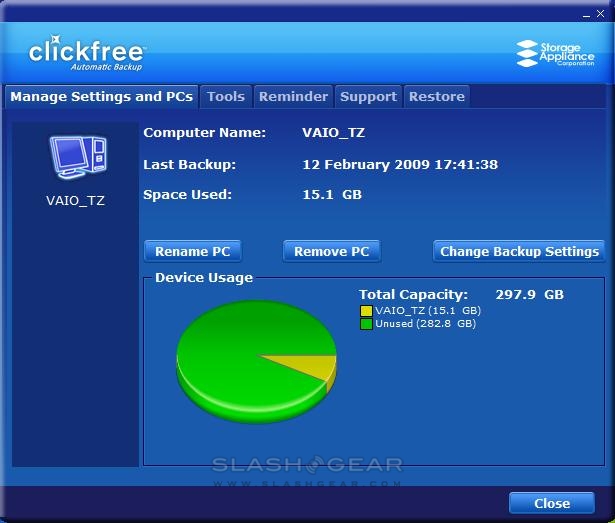Open the Tools tab
This screenshot has width=615, height=523.
pyautogui.click(x=226, y=97)
